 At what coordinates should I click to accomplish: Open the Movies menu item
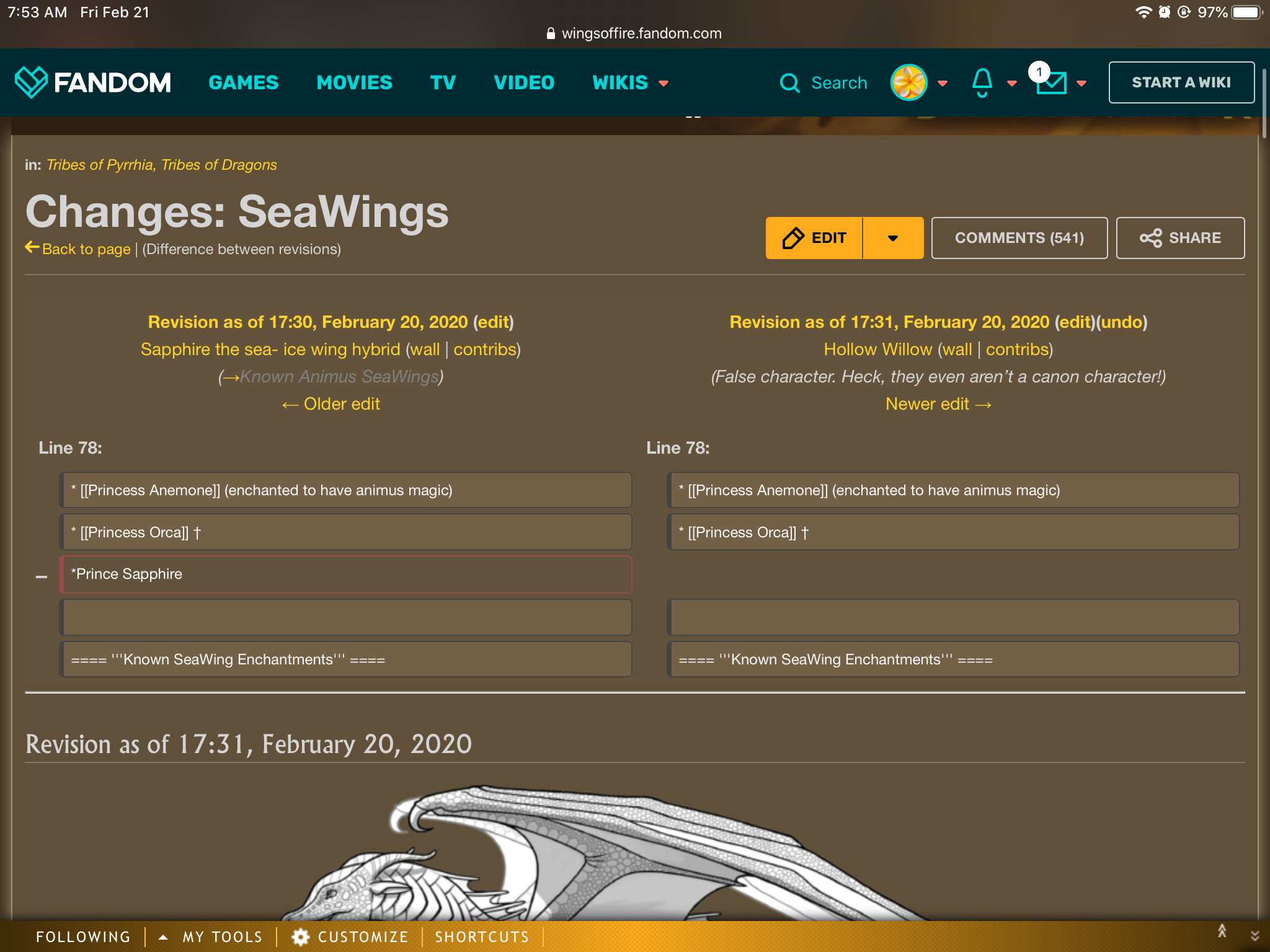354,82
